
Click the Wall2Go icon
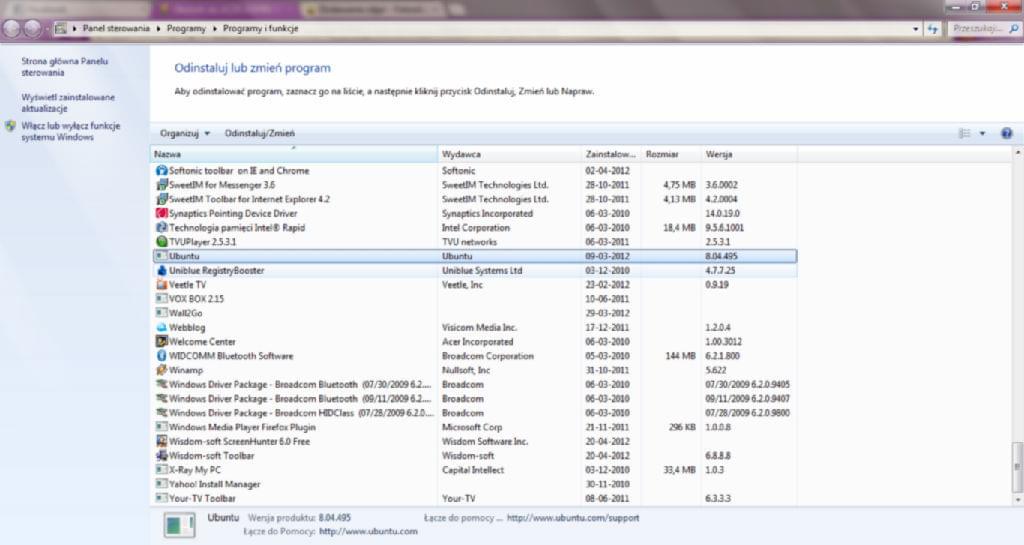(x=161, y=313)
